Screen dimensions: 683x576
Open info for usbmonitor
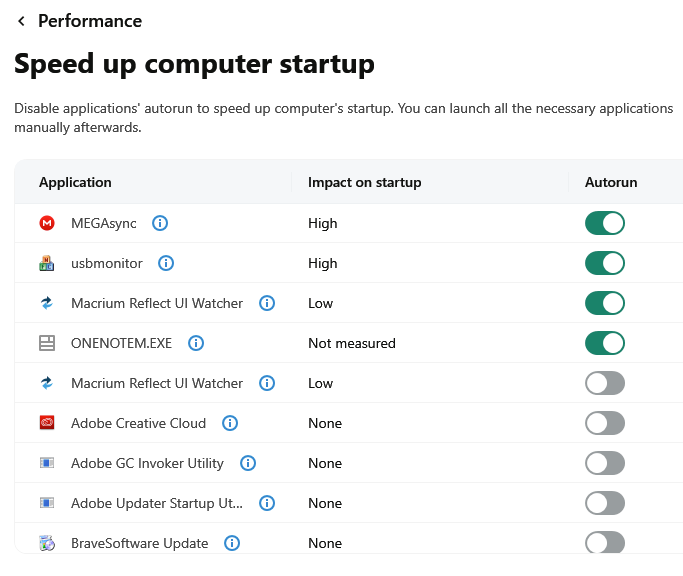coord(166,263)
